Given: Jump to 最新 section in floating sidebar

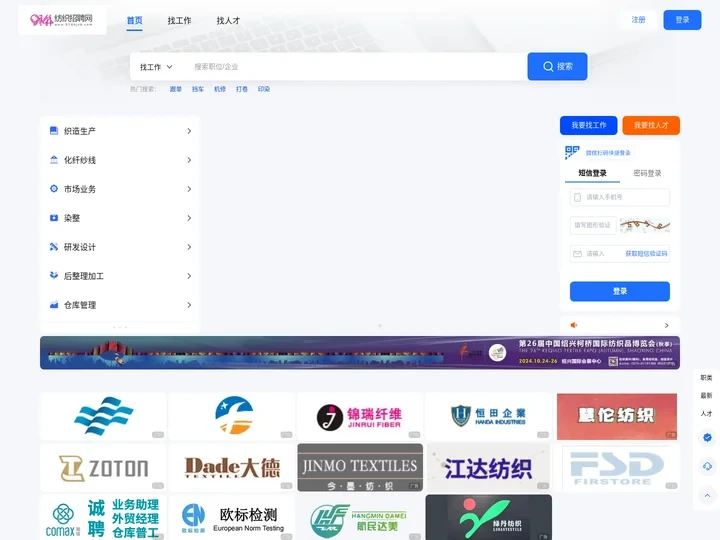Looking at the screenshot, I should click(x=706, y=395).
